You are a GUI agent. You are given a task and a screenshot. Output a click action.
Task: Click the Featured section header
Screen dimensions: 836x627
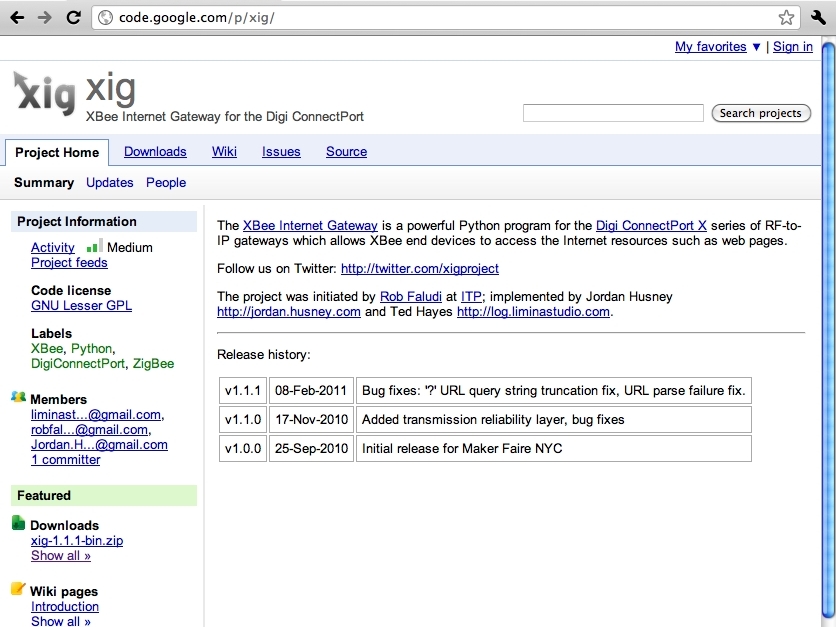click(x=104, y=495)
